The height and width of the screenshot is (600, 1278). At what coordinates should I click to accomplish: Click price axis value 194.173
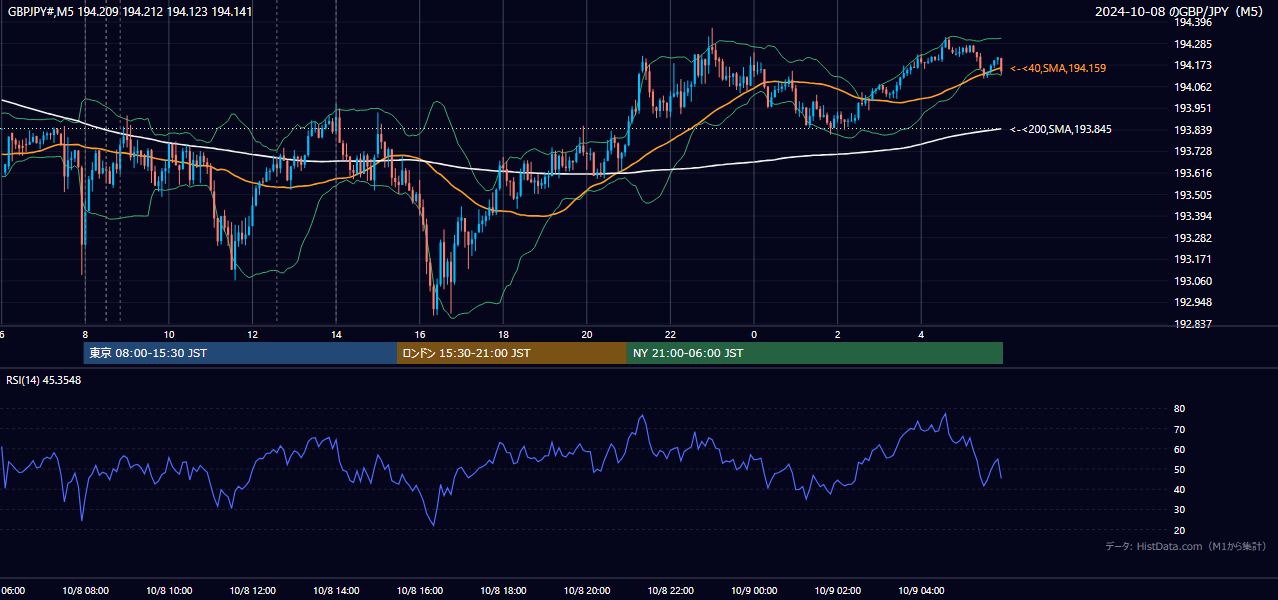[x=1192, y=65]
